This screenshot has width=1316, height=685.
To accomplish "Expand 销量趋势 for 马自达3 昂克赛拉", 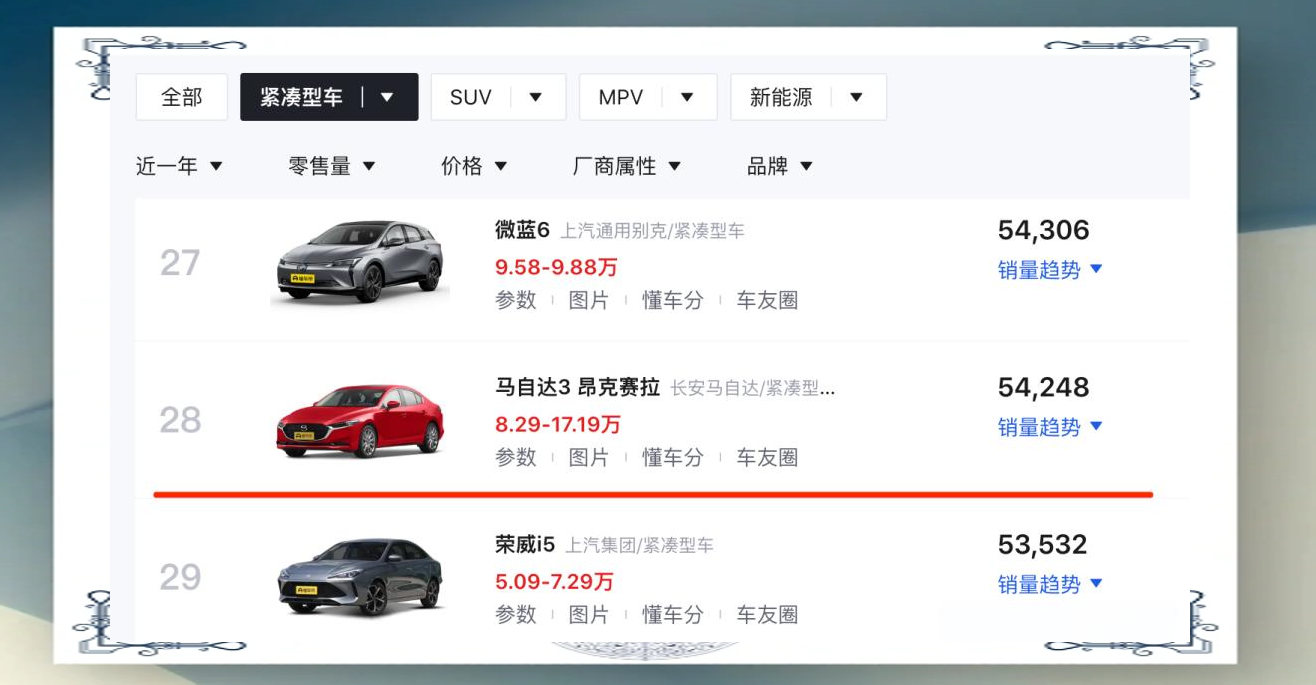I will (1049, 427).
